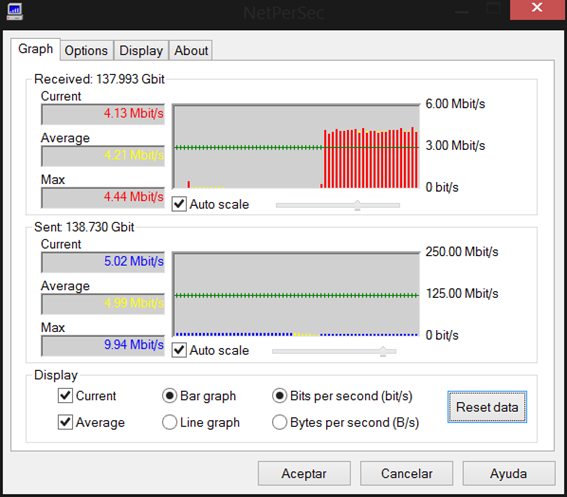Open the Options tab
This screenshot has height=497, width=567.
86,51
